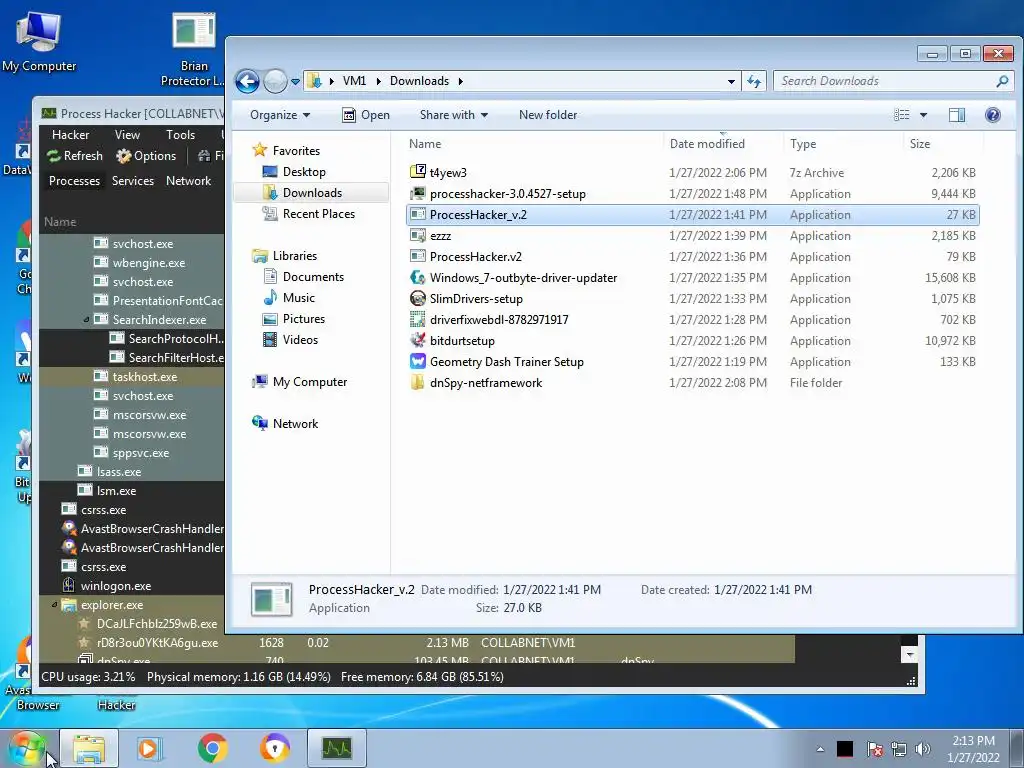Select the t4yew3 archive file icon
The width and height of the screenshot is (1024, 768).
click(417, 172)
